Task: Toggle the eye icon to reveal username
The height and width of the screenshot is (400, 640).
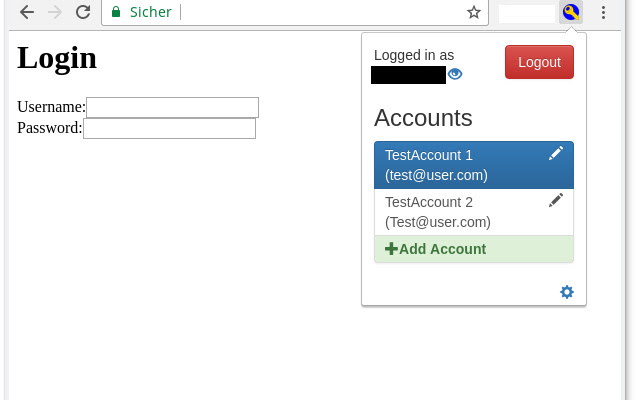Action: 455,74
